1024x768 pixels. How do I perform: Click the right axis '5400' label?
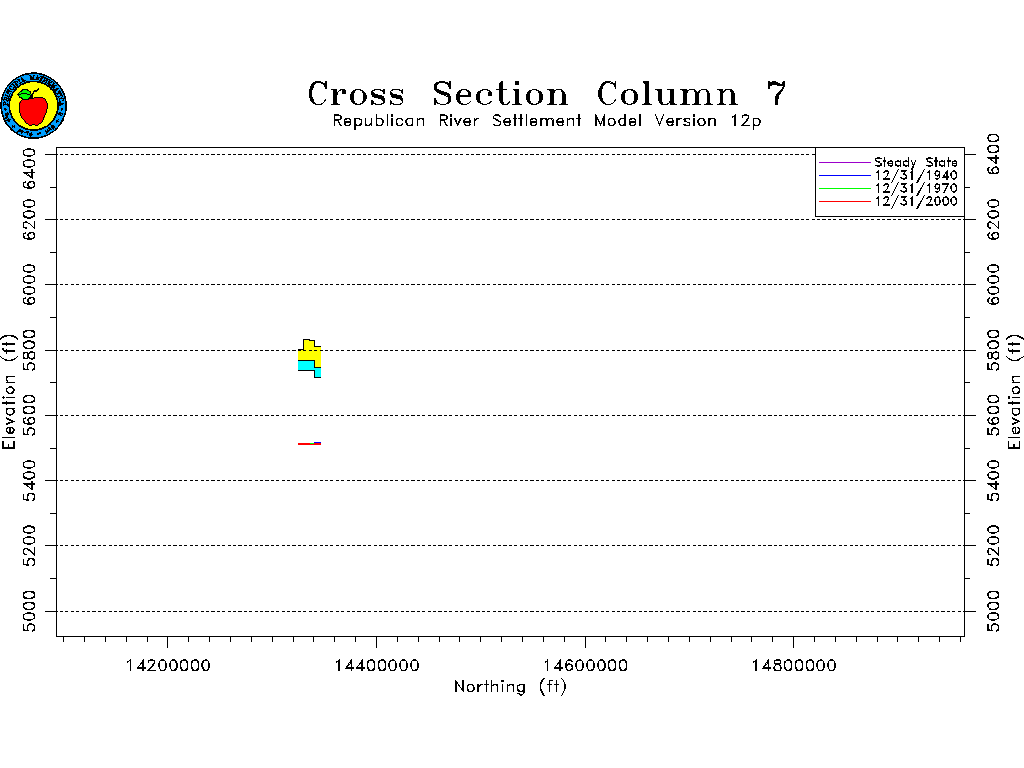tap(993, 481)
